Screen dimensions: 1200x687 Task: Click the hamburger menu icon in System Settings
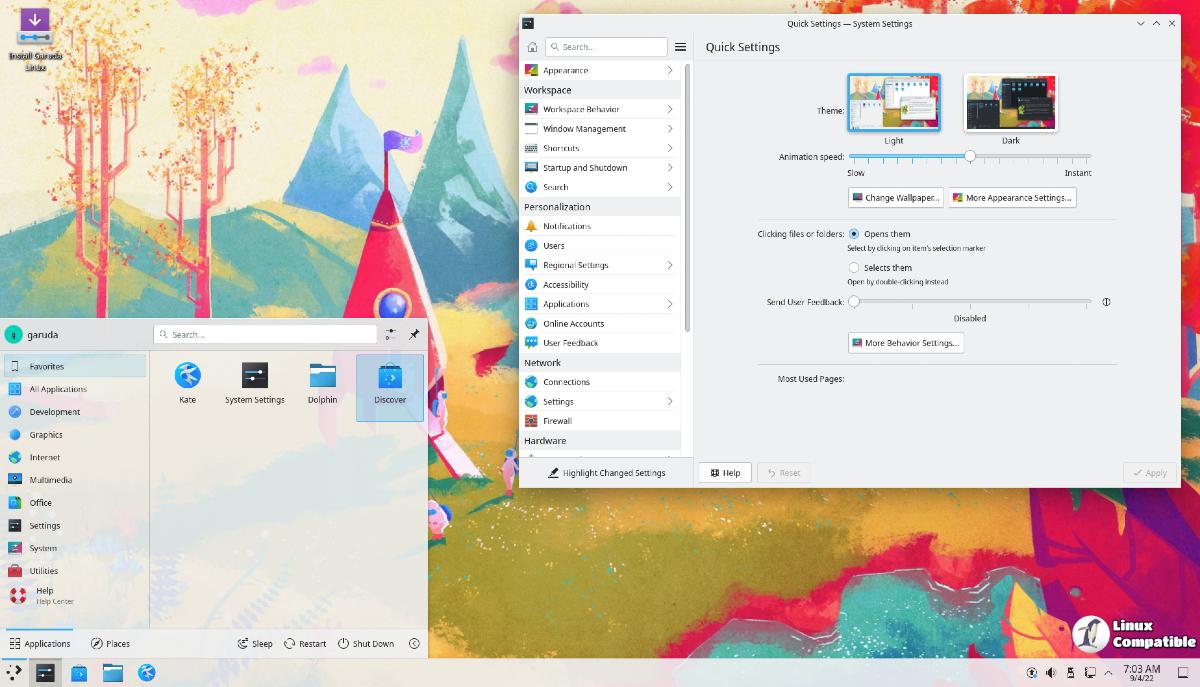pyautogui.click(x=681, y=47)
